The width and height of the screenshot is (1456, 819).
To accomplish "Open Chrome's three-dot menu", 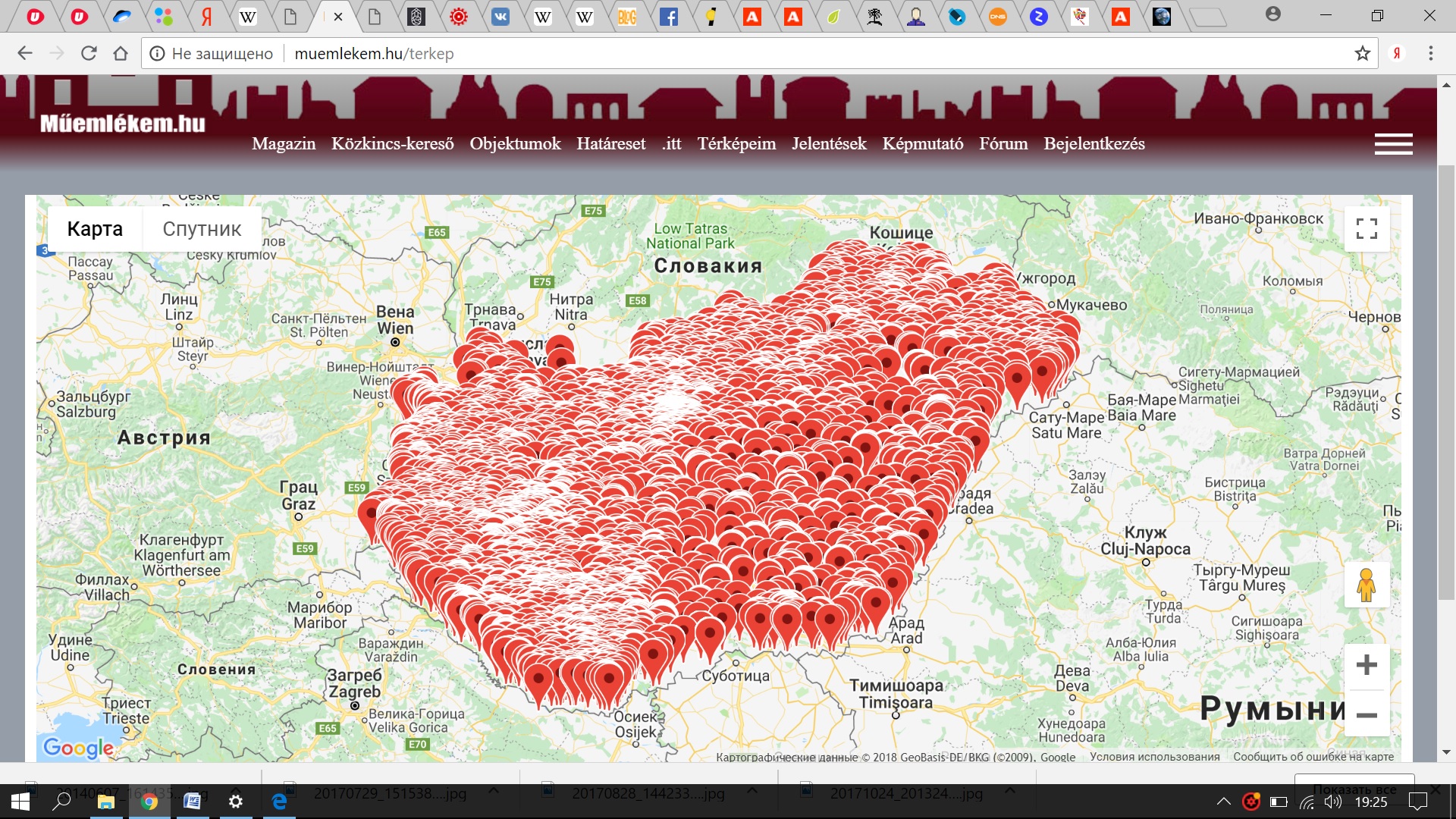I will point(1430,53).
